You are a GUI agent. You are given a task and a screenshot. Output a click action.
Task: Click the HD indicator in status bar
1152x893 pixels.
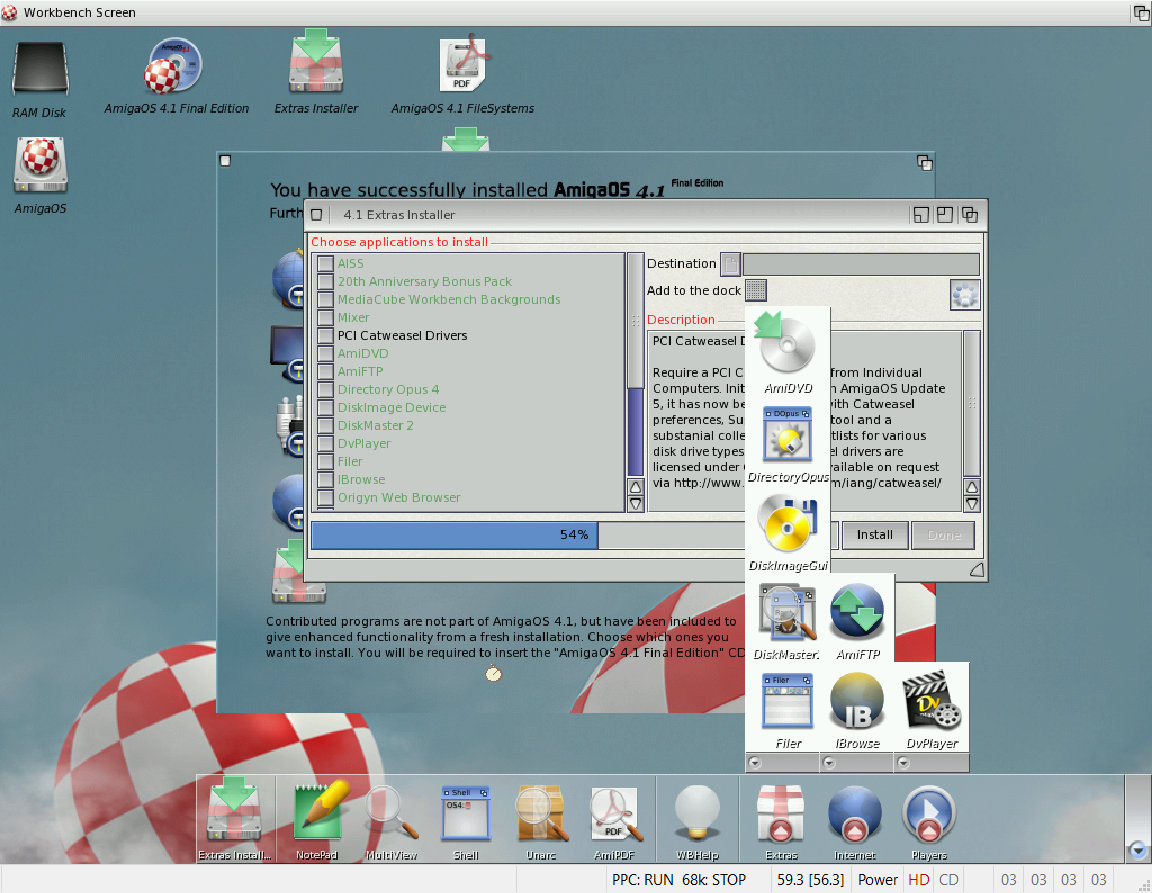pyautogui.click(x=918, y=880)
